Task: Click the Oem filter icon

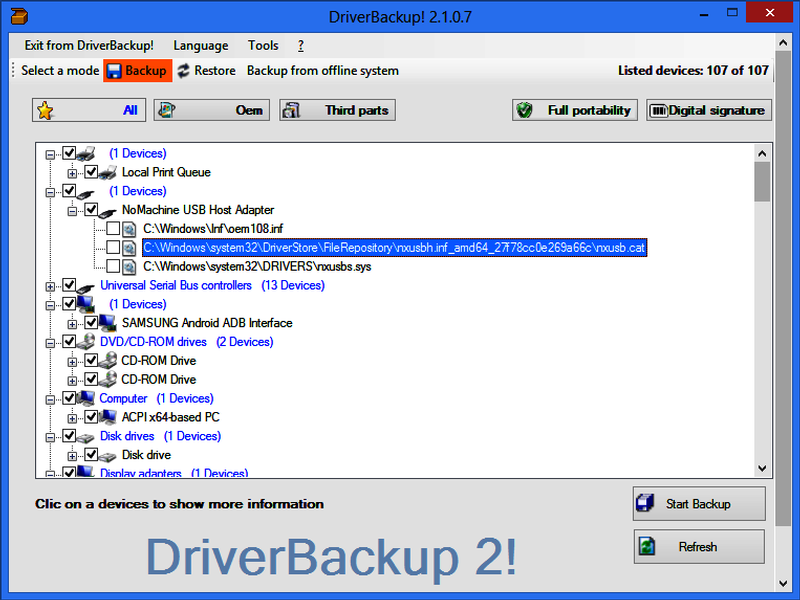Action: point(166,110)
